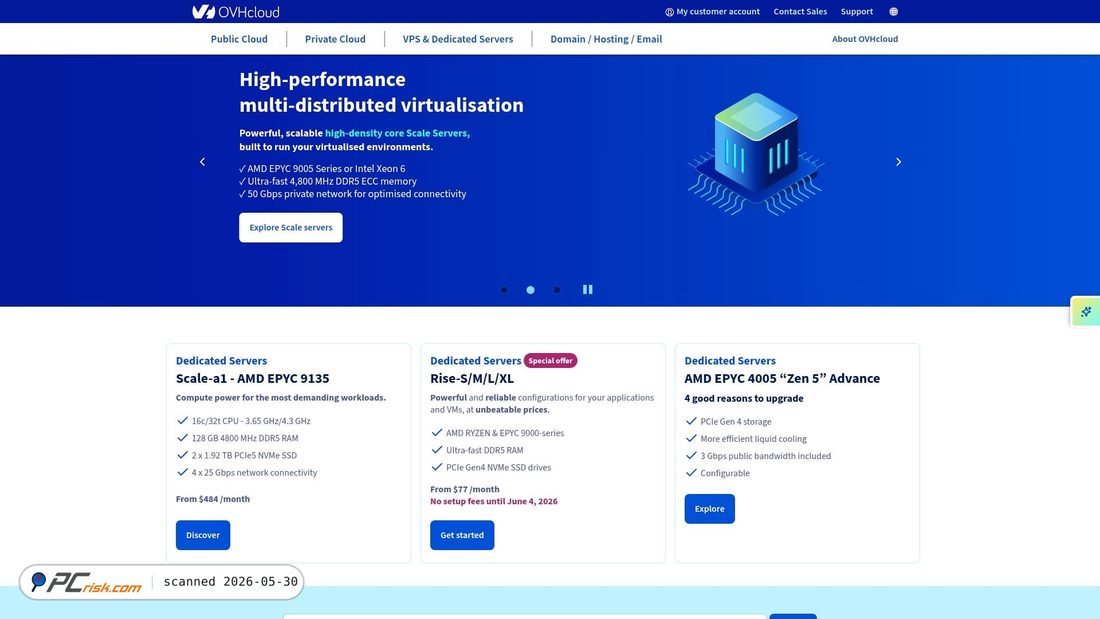
Task: Click '128 GB 4800 MHz DDR5 RAM' line
Action: pyautogui.click(x=245, y=438)
